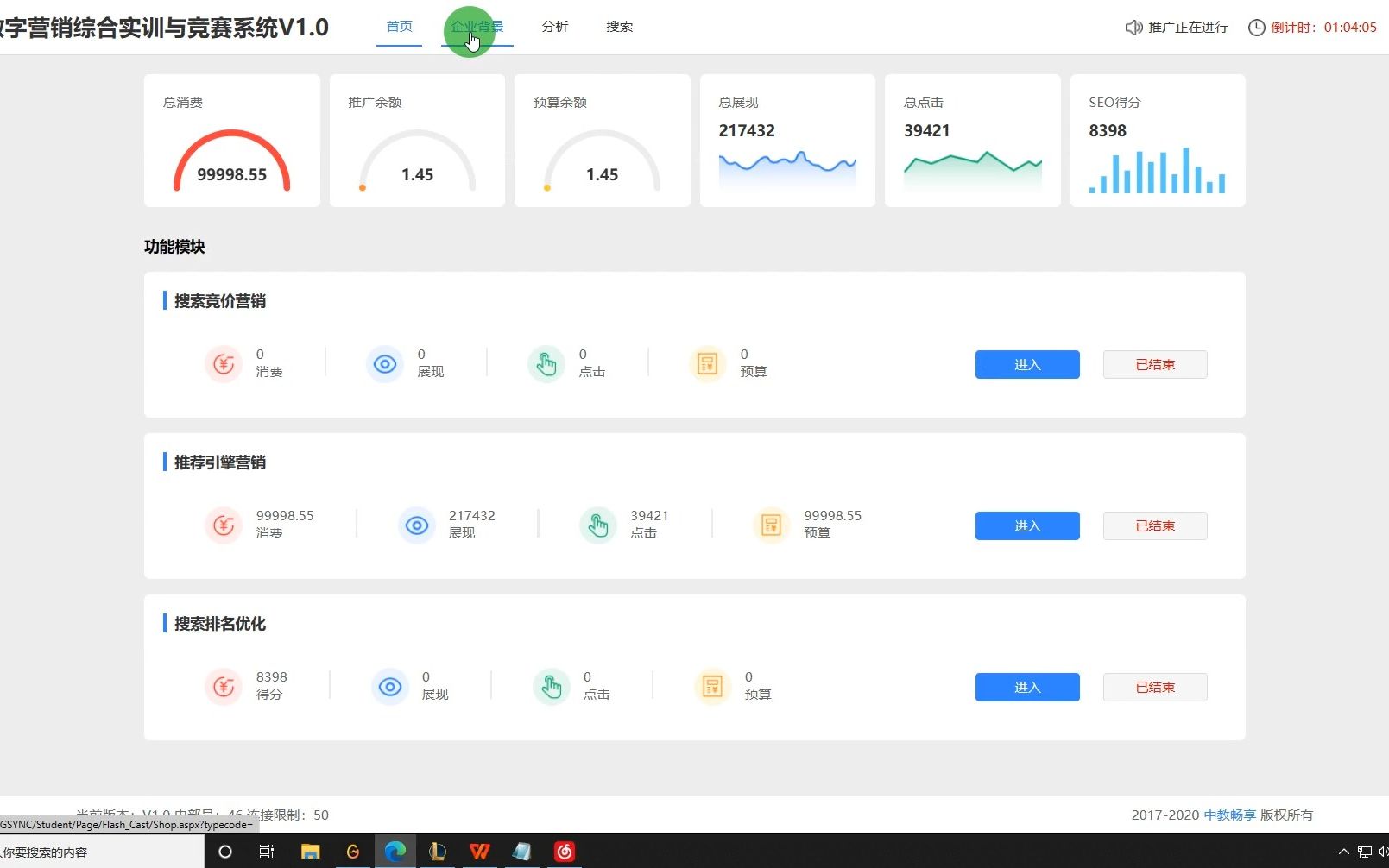Click the 总展现 line chart
Screen dimensions: 1389x868
(x=787, y=170)
